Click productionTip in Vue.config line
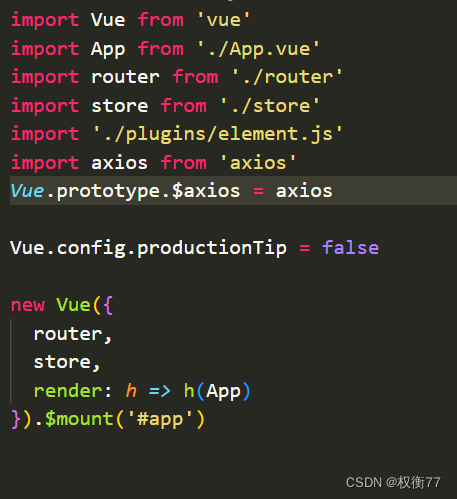 pyautogui.click(x=212, y=248)
